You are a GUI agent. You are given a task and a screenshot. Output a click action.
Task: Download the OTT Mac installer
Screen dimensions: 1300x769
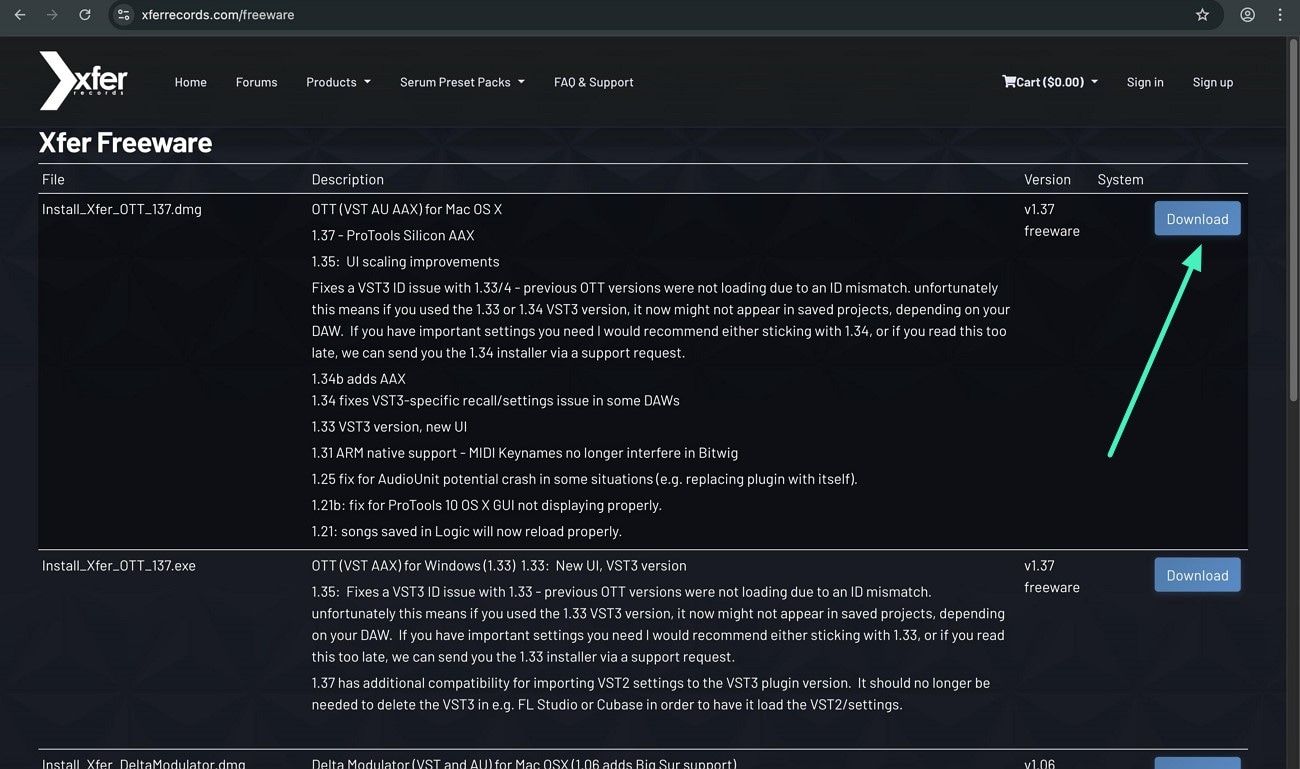(1197, 218)
